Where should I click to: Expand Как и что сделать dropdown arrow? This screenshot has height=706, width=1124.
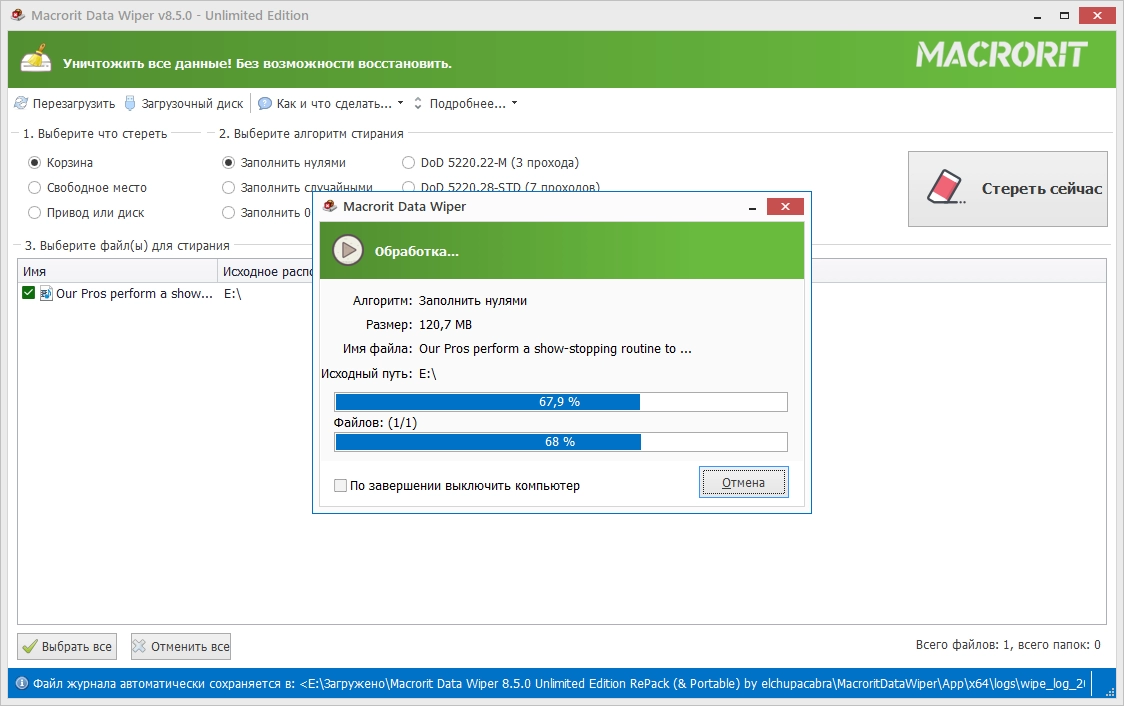400,103
